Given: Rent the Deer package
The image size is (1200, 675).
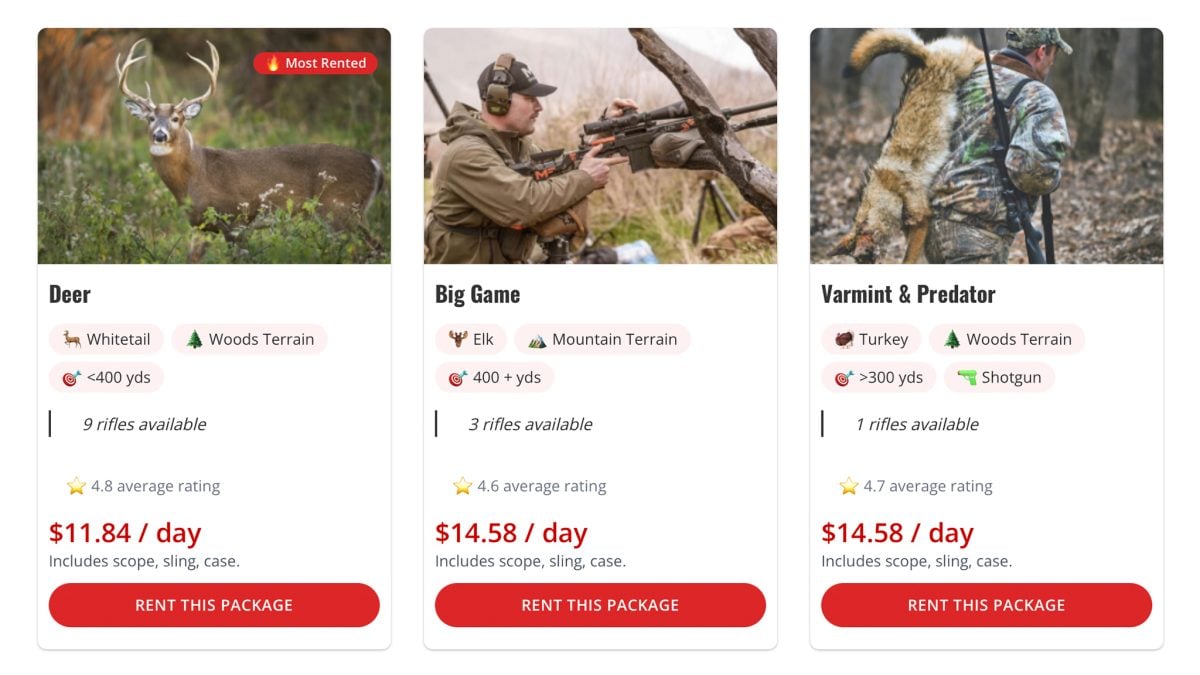Looking at the screenshot, I should coord(214,605).
